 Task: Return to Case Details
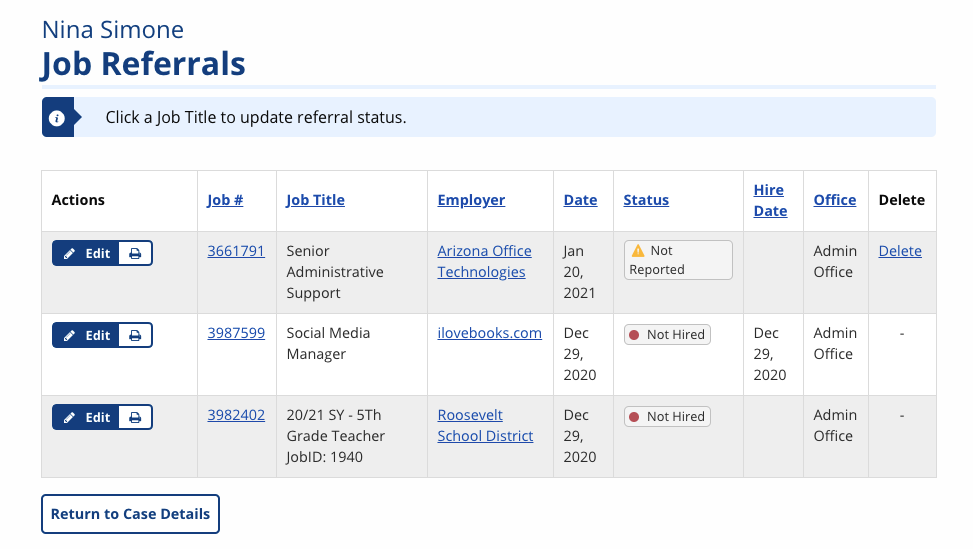pyautogui.click(x=130, y=514)
